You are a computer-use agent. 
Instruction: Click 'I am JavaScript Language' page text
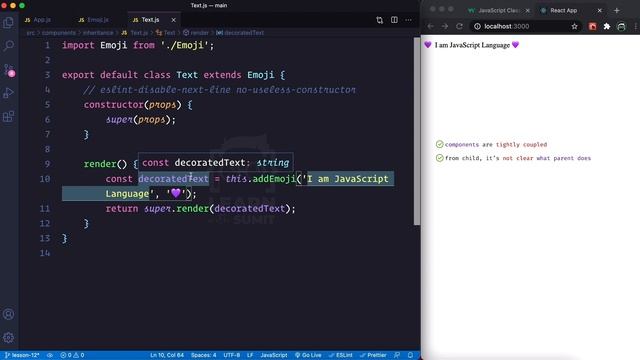pos(472,45)
